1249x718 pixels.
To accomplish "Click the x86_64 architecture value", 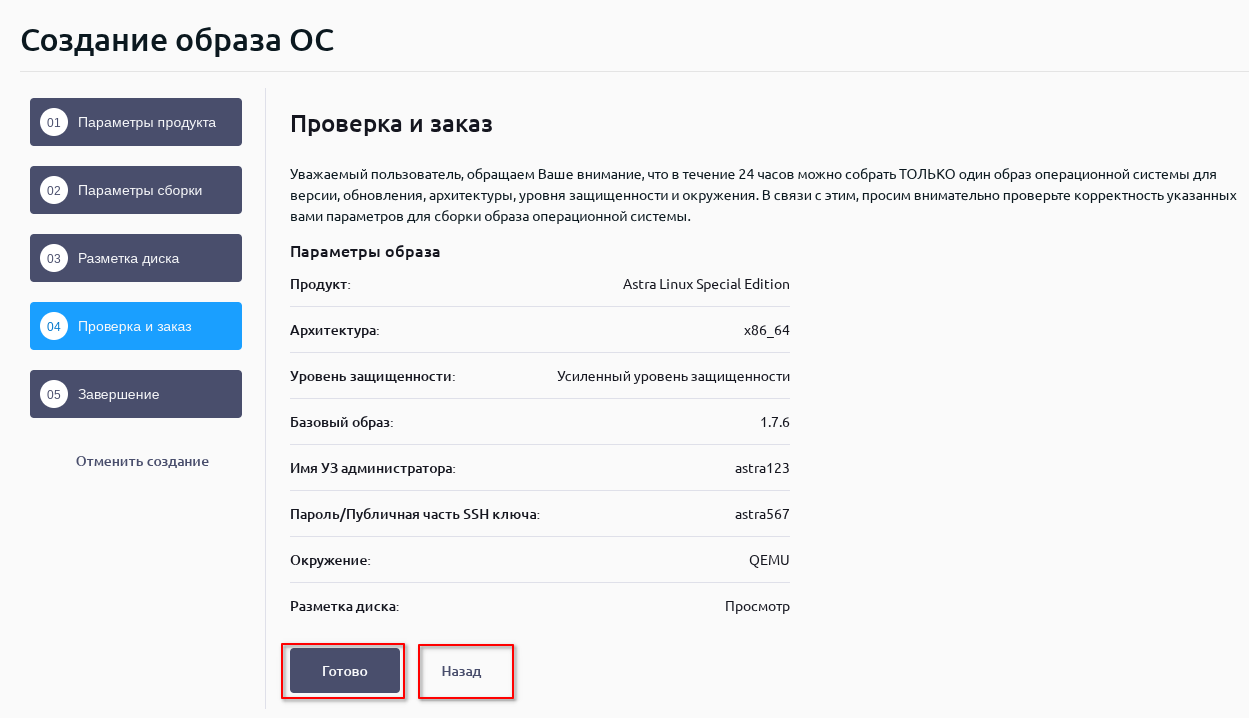I will (x=767, y=330).
